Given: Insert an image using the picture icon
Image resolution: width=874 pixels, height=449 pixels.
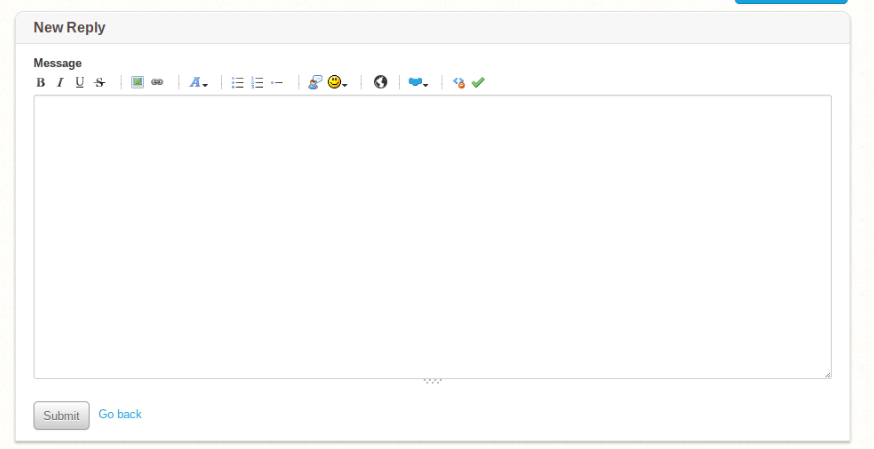Looking at the screenshot, I should click(x=138, y=83).
